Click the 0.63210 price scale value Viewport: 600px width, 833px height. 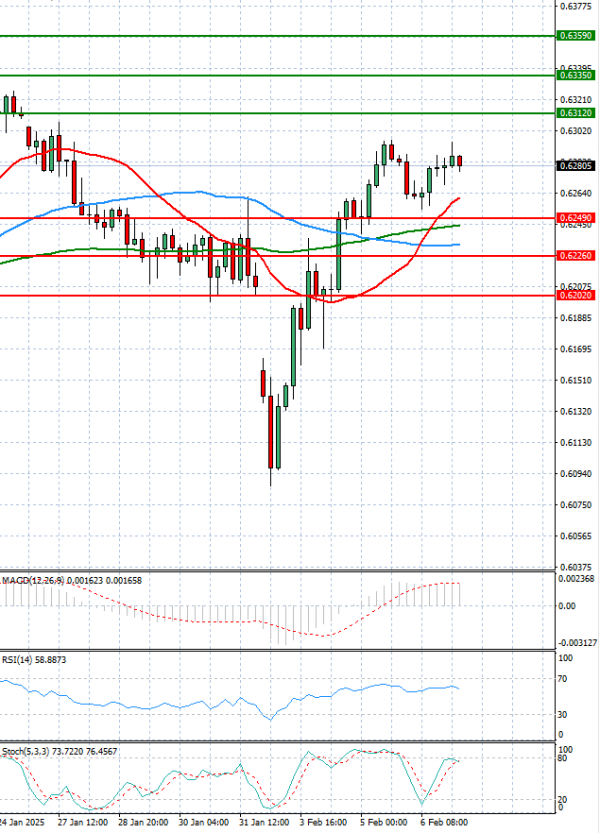point(576,100)
